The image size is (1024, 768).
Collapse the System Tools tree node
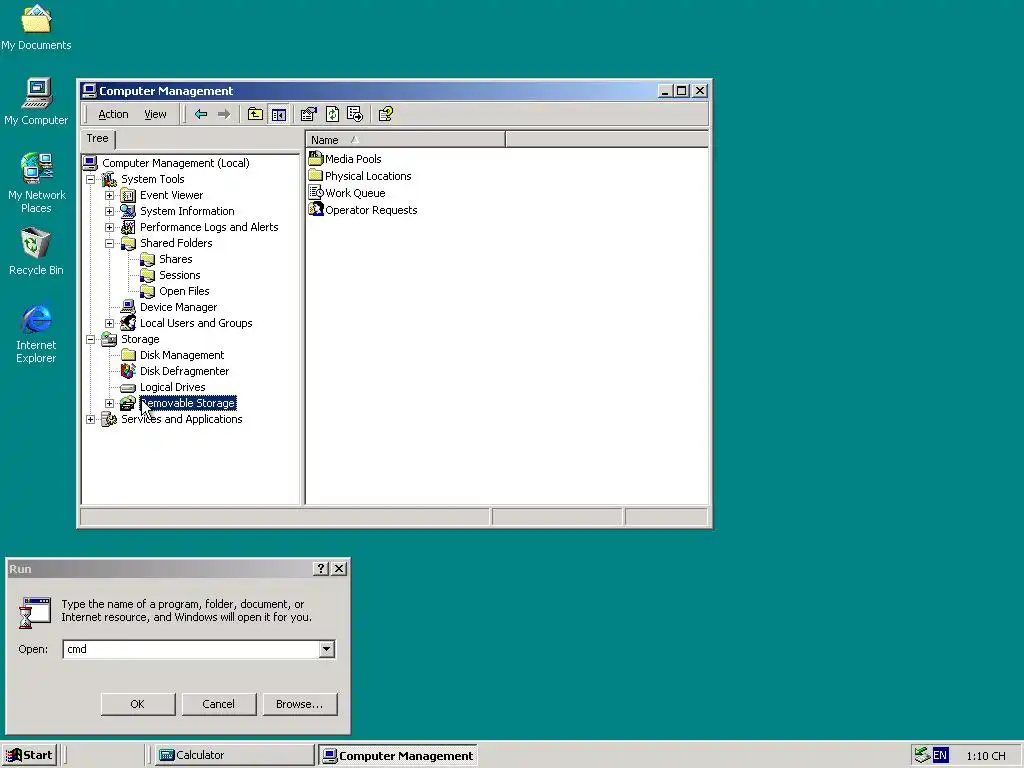91,179
